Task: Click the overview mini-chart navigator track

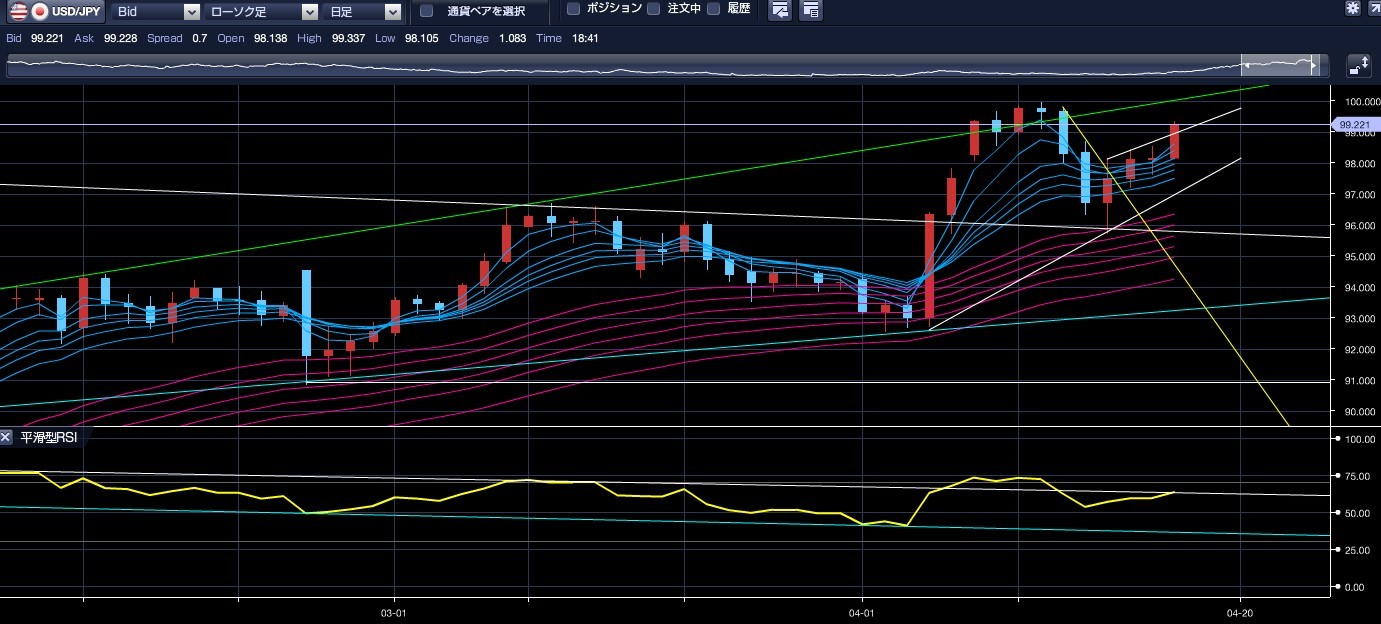Action: point(600,65)
